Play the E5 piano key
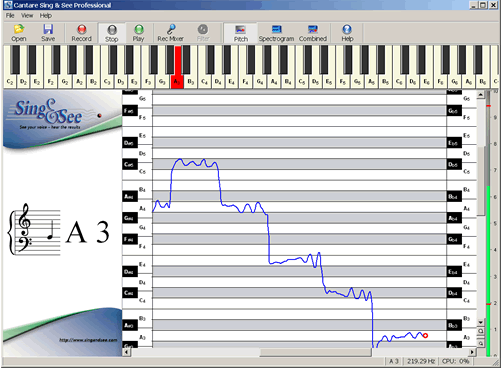This screenshot has width=501, height=368. coord(329,82)
